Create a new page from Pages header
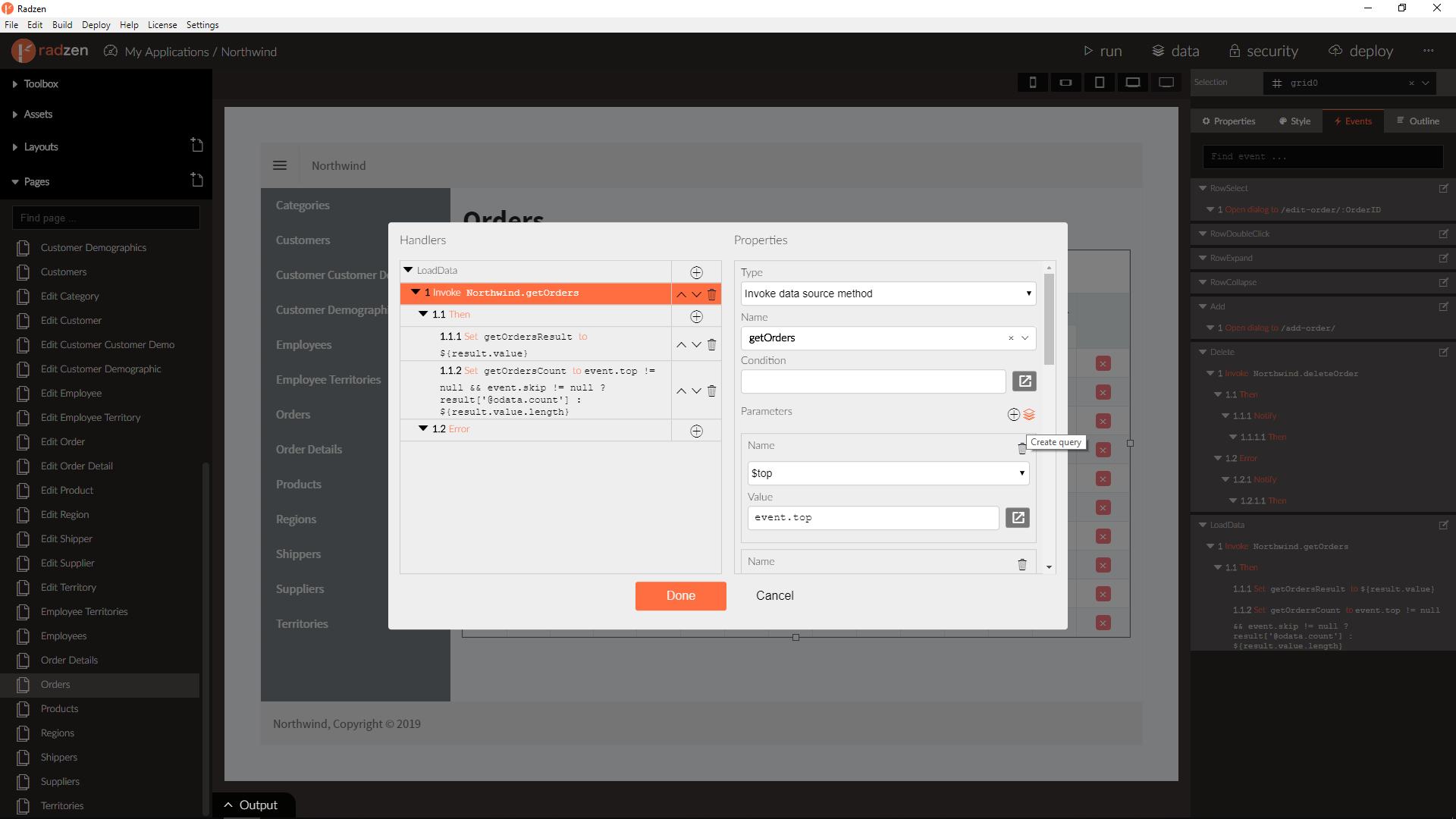The image size is (1456, 819). (x=196, y=180)
